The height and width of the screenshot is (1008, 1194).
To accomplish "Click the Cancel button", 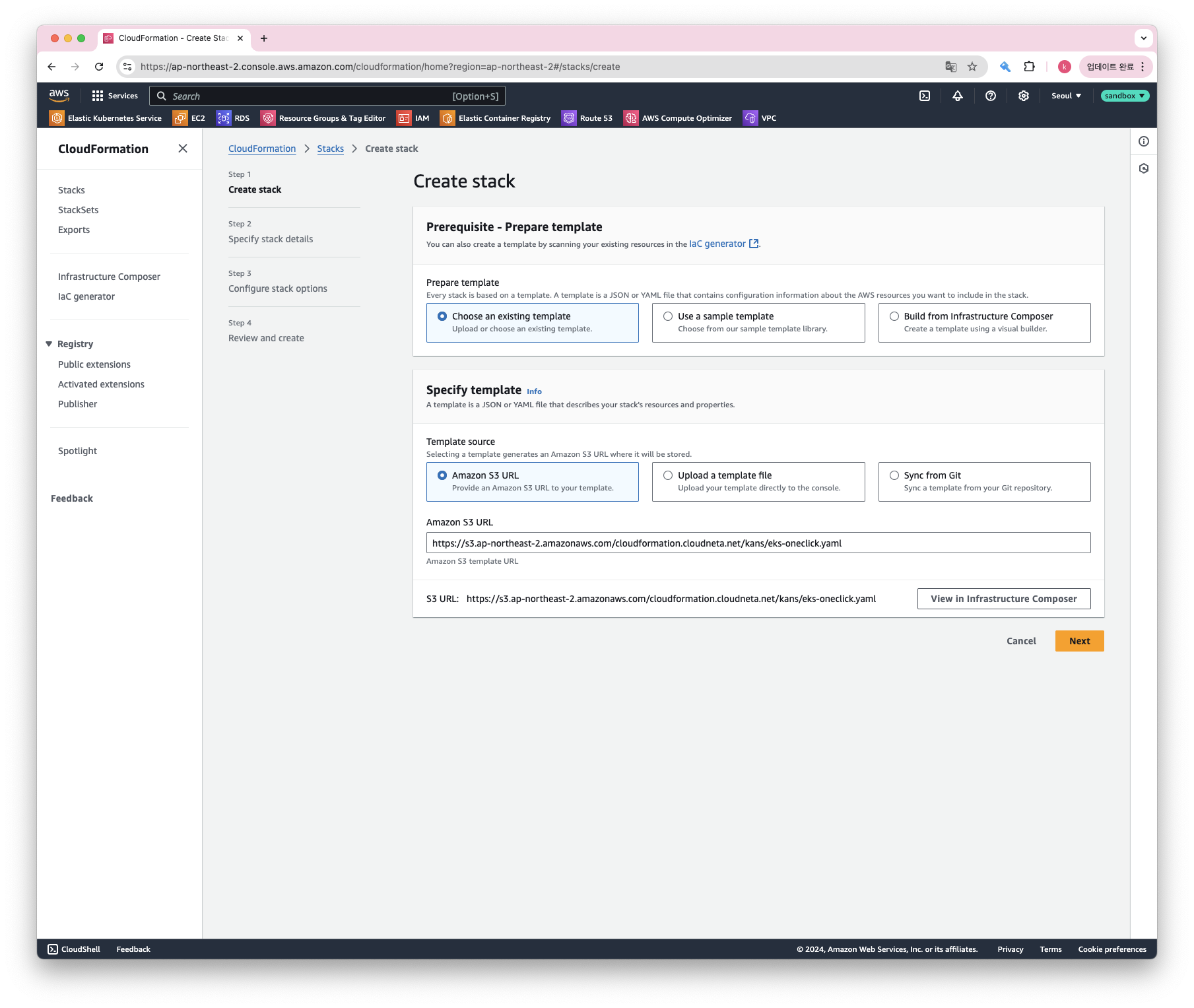I will pyautogui.click(x=1021, y=641).
